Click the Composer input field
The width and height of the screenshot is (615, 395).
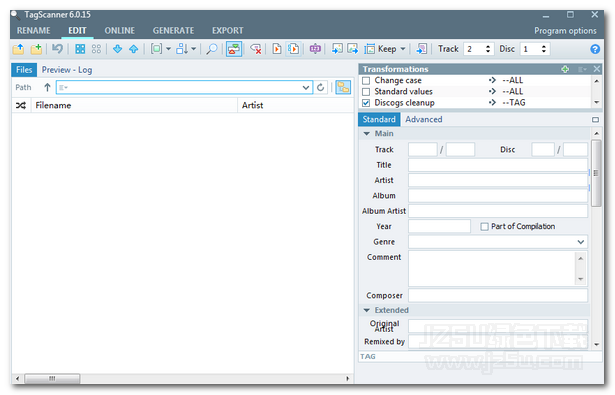pyautogui.click(x=498, y=295)
